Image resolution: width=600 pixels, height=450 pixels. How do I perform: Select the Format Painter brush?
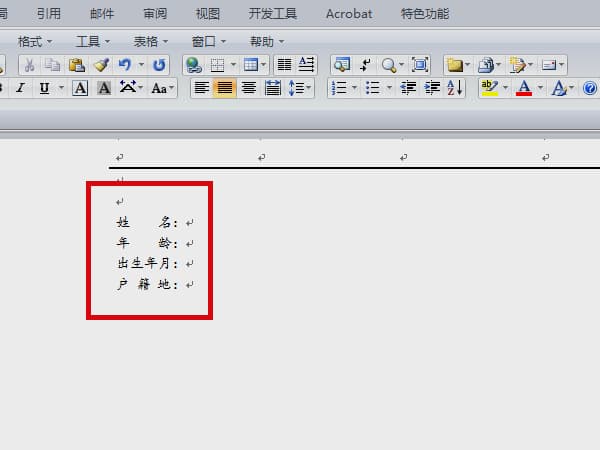101,65
